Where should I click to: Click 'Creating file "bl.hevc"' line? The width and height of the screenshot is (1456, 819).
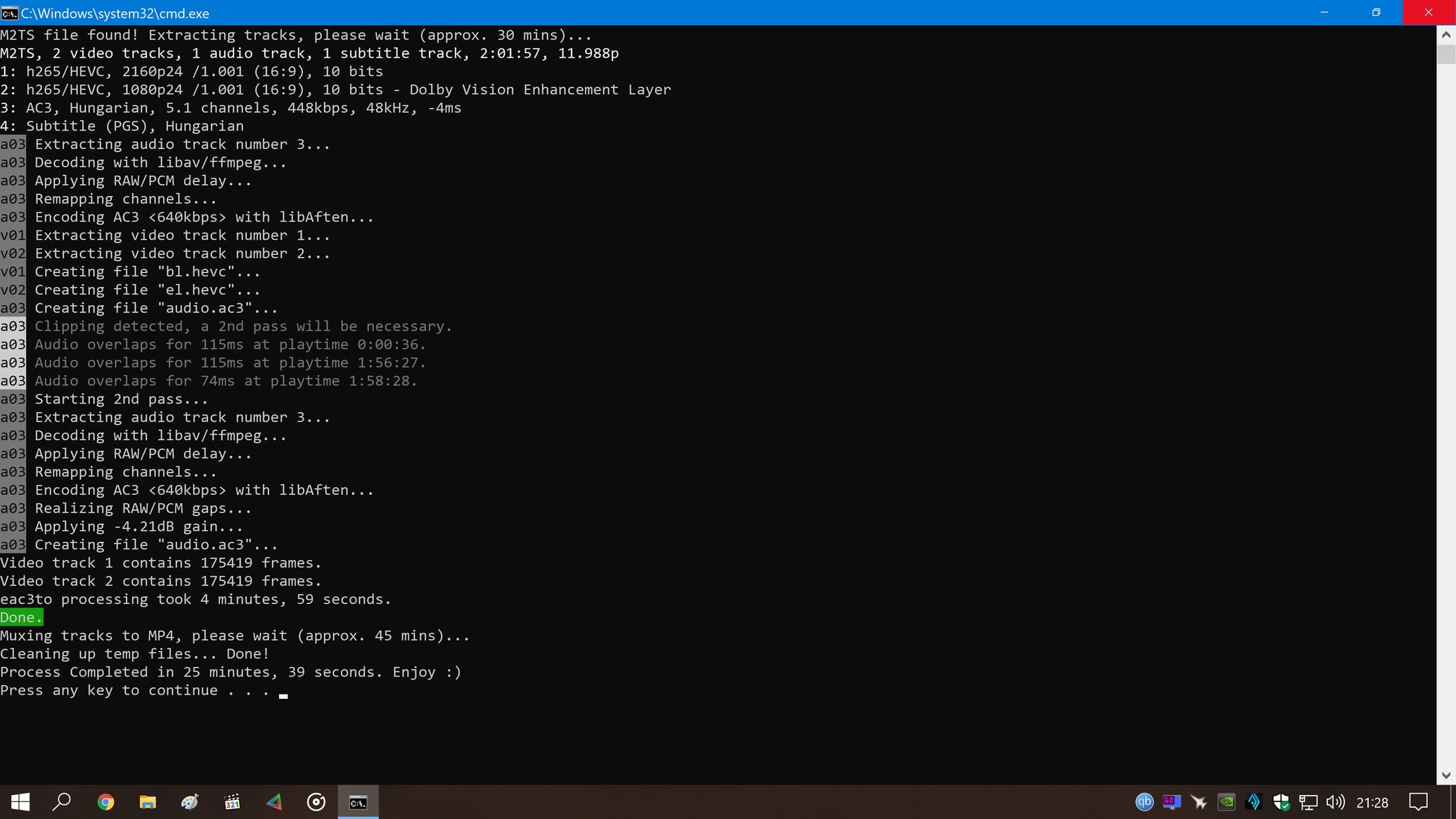pyautogui.click(x=147, y=271)
